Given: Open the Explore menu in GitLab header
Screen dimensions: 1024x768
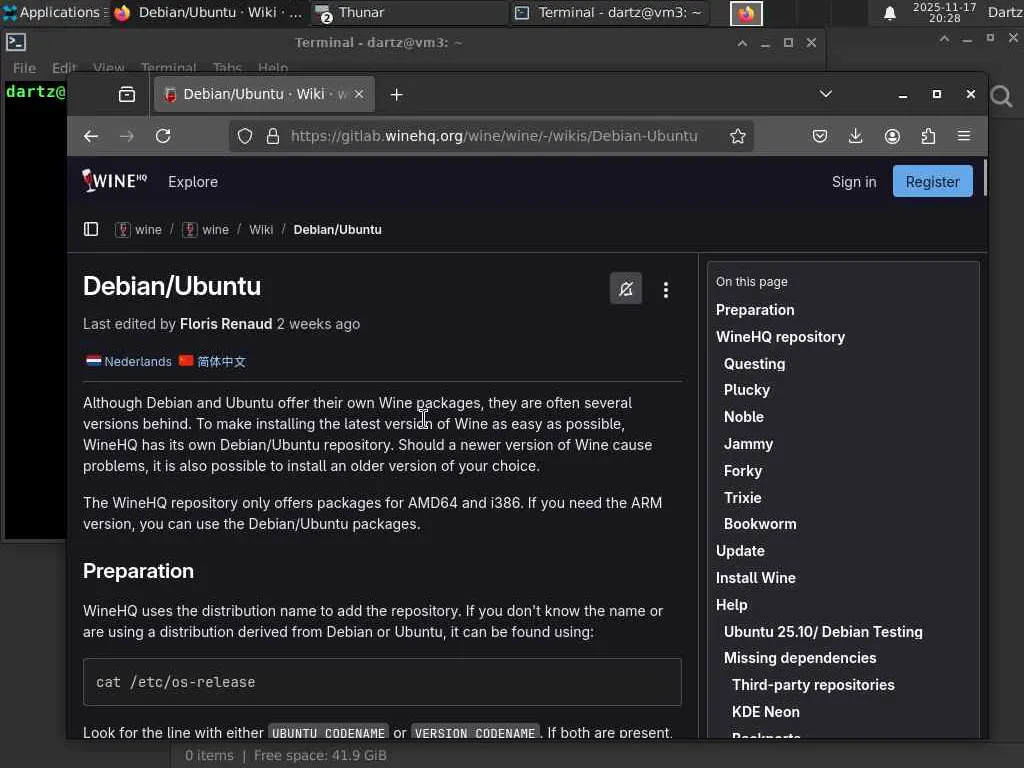Looking at the screenshot, I should 193,182.
